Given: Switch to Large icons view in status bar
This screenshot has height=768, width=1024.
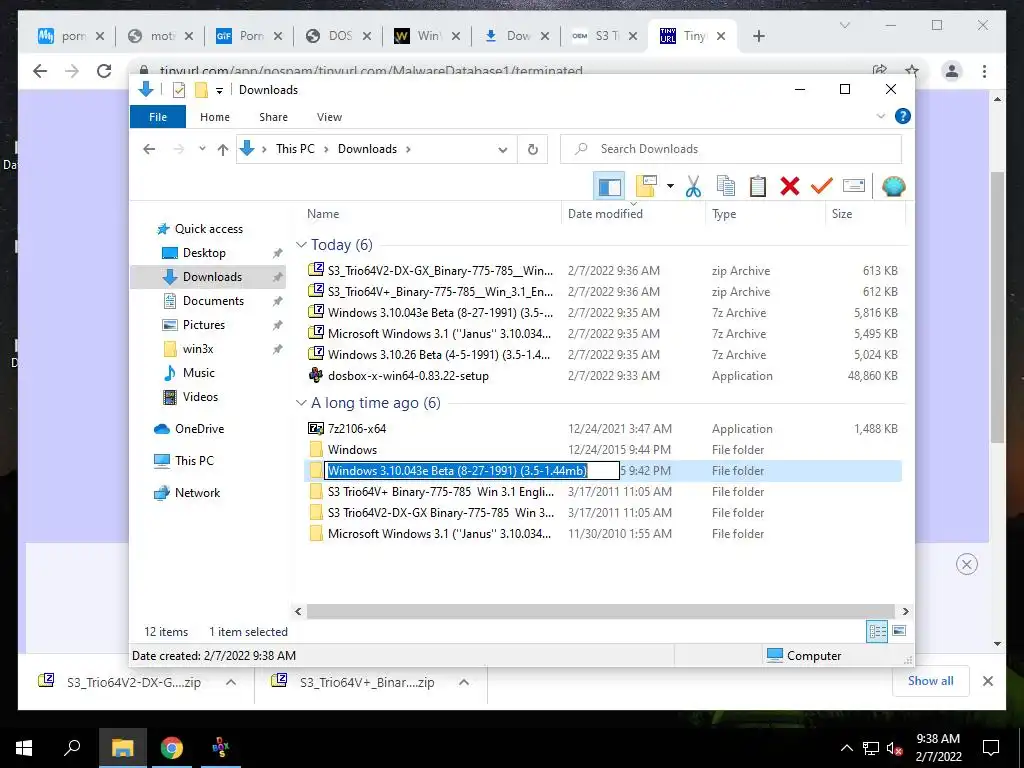Looking at the screenshot, I should click(899, 631).
